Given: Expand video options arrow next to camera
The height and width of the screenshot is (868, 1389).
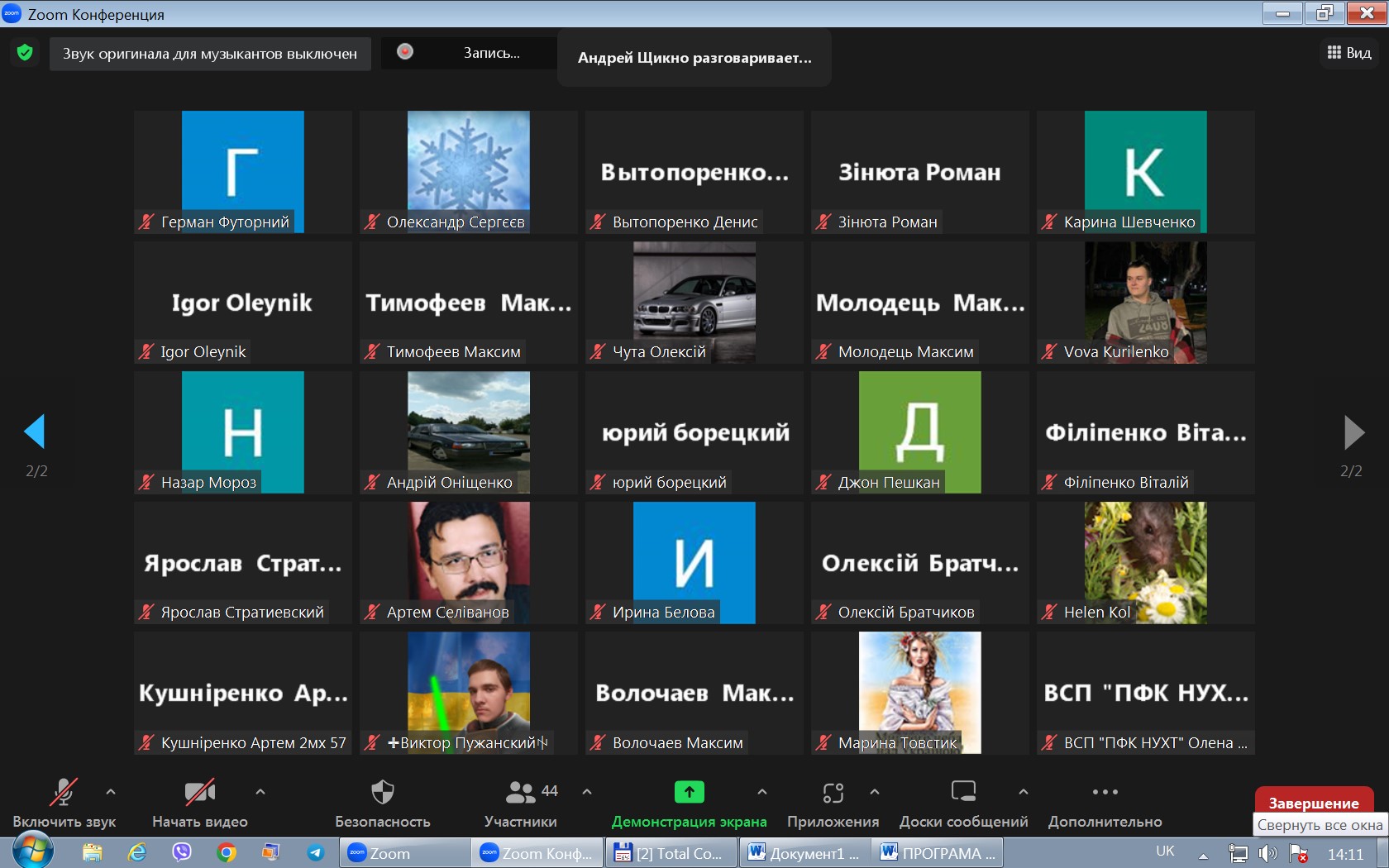Looking at the screenshot, I should pyautogui.click(x=260, y=792).
